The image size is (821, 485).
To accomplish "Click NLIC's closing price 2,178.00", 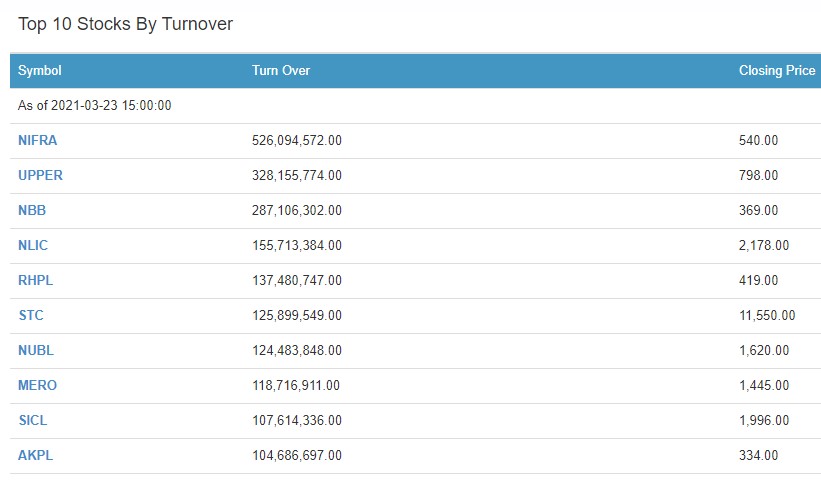I will 763,246.
